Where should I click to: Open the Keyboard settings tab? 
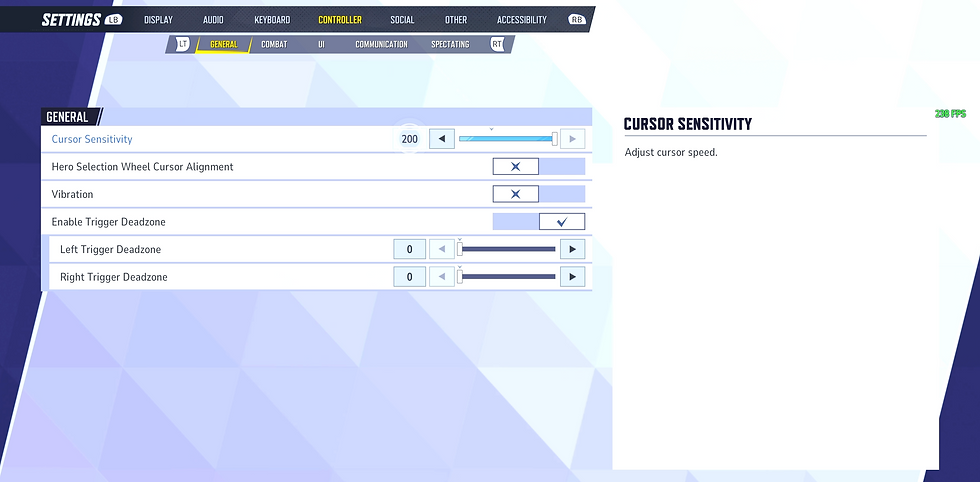point(272,20)
